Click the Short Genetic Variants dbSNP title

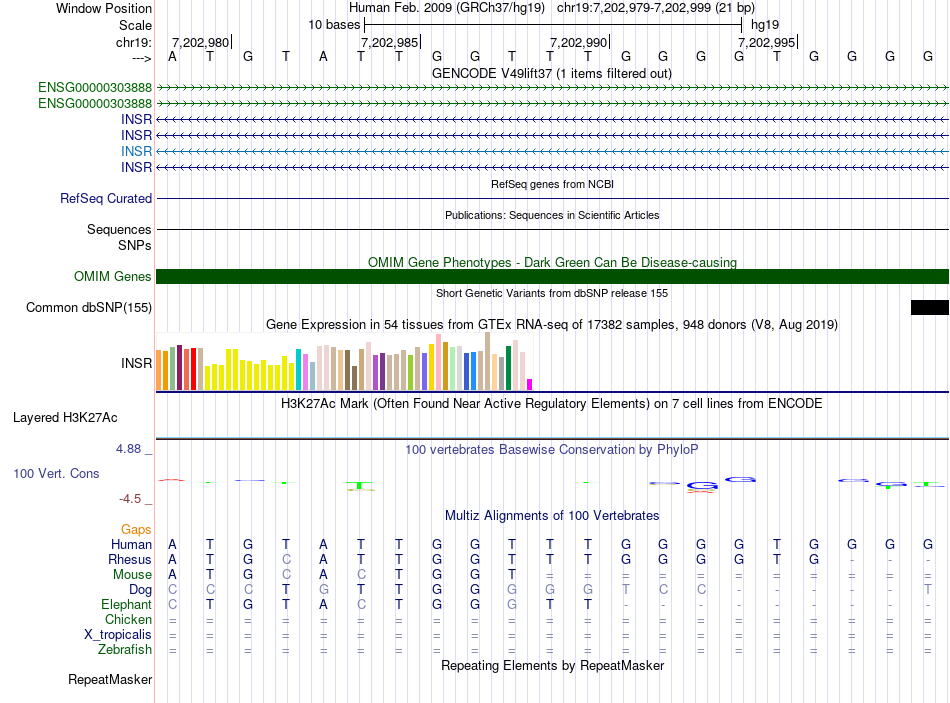[551, 293]
